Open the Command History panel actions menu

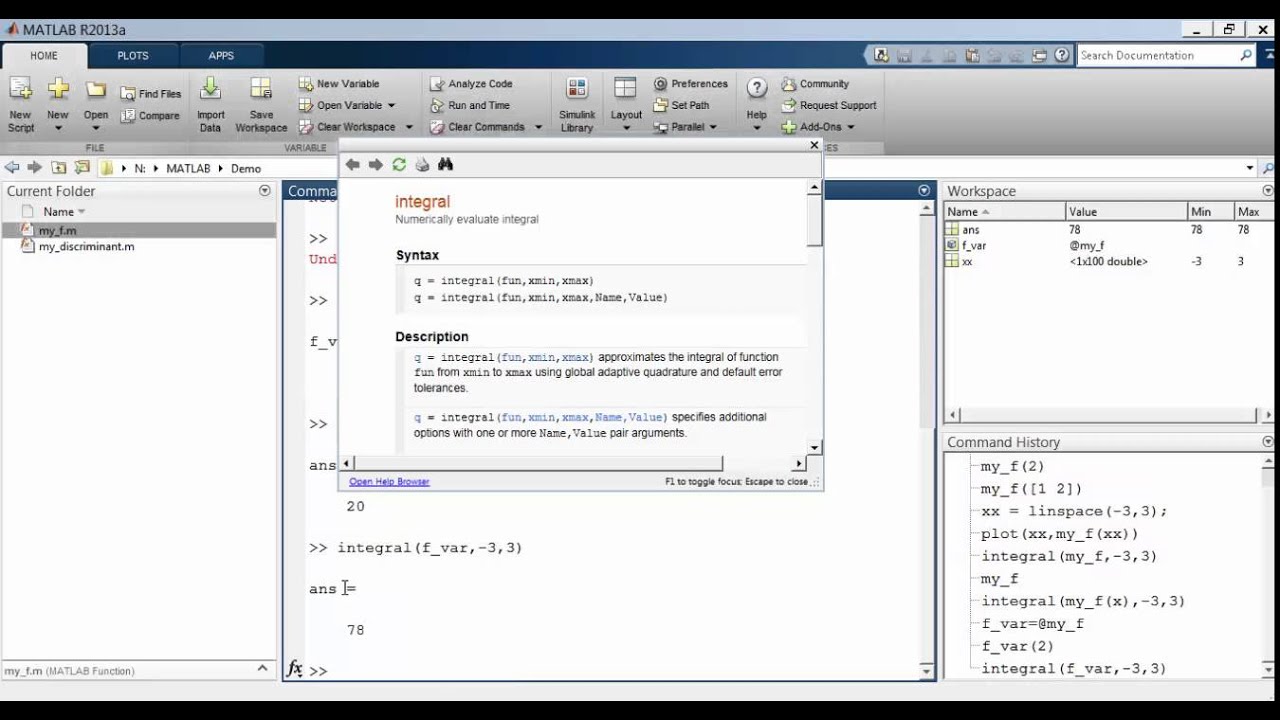point(1268,442)
